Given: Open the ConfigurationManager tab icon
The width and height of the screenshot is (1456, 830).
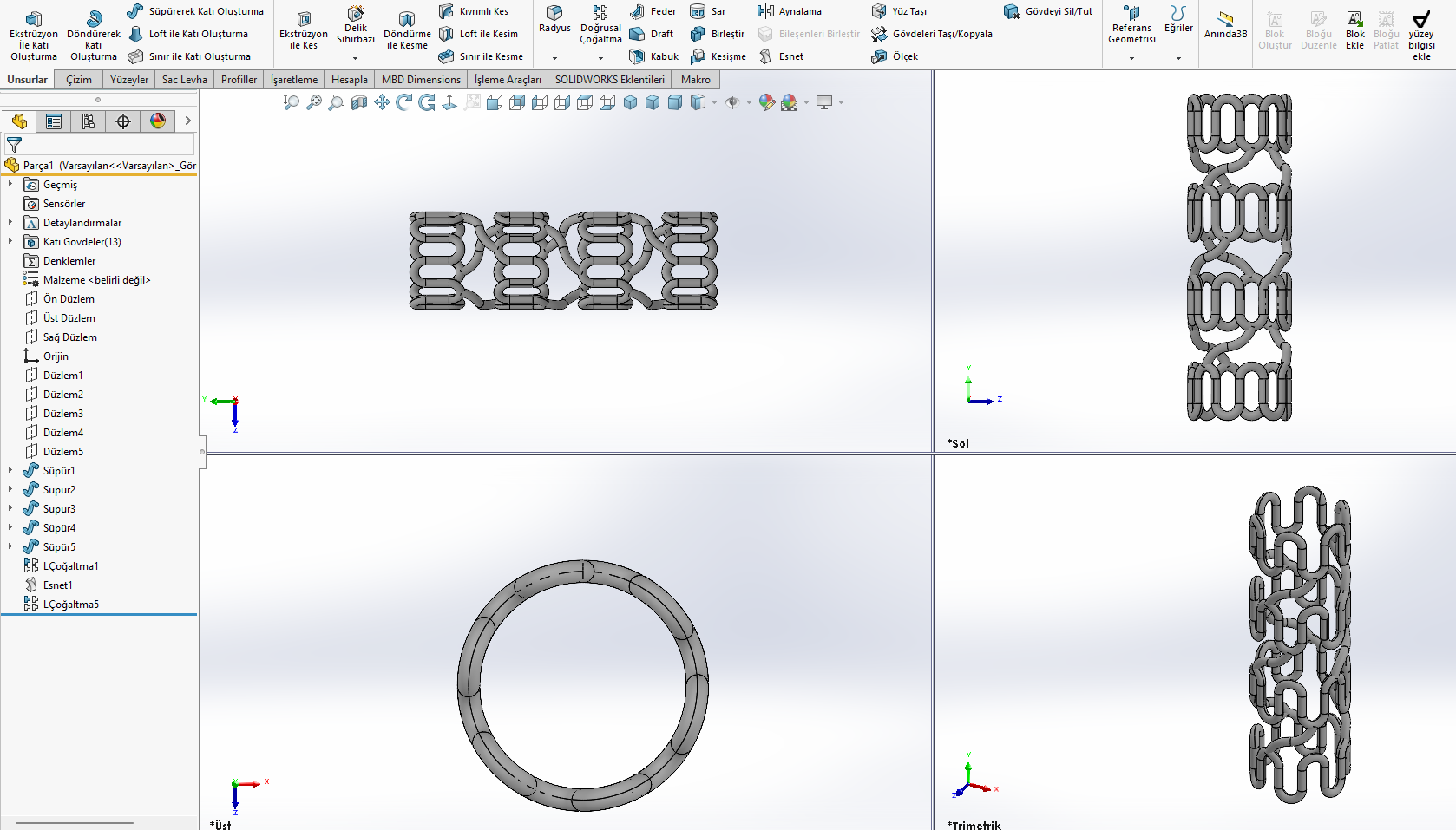Looking at the screenshot, I should [x=89, y=121].
